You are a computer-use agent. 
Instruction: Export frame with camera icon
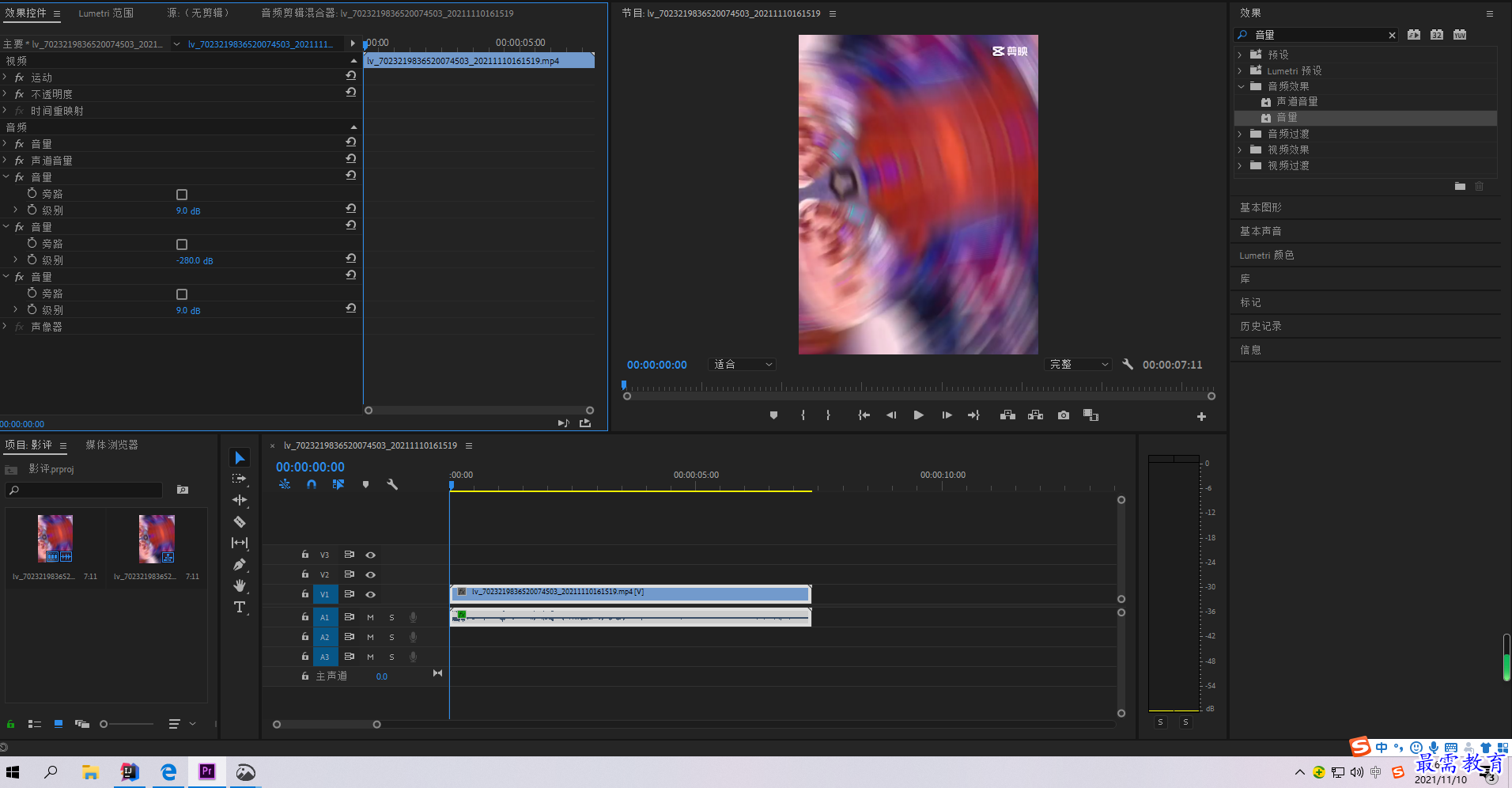pos(1064,415)
